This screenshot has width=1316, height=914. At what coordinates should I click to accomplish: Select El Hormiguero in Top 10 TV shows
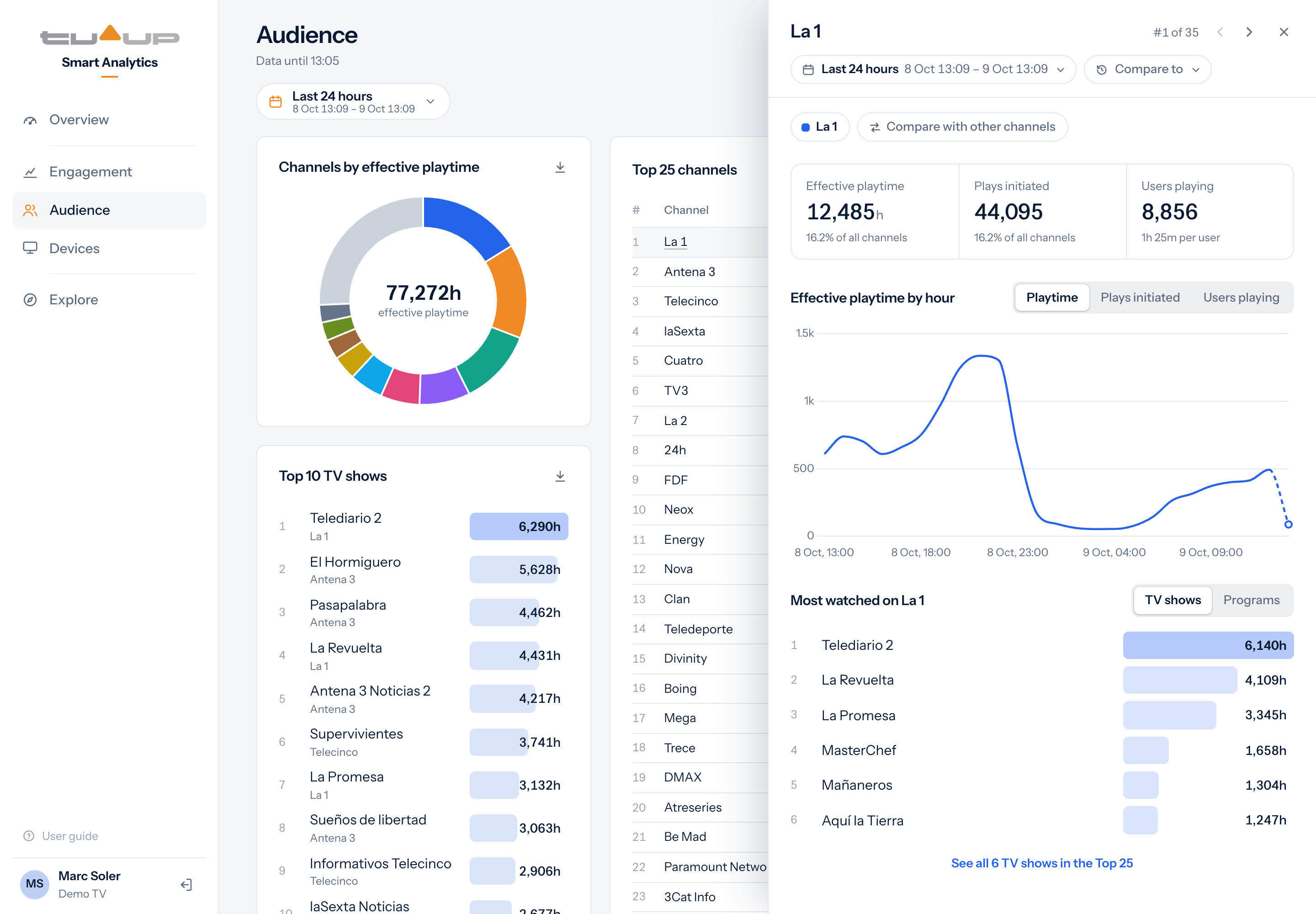point(423,570)
